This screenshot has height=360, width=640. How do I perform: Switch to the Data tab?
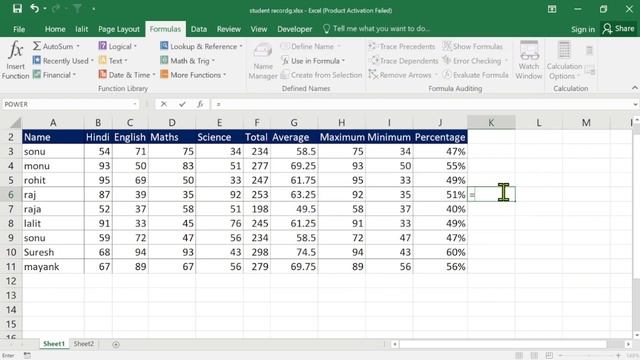(x=198, y=29)
